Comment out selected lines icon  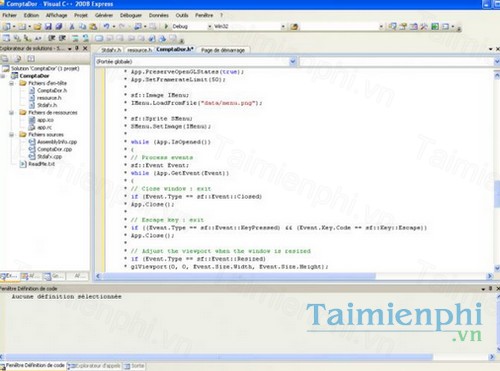pyautogui.click(x=75, y=38)
